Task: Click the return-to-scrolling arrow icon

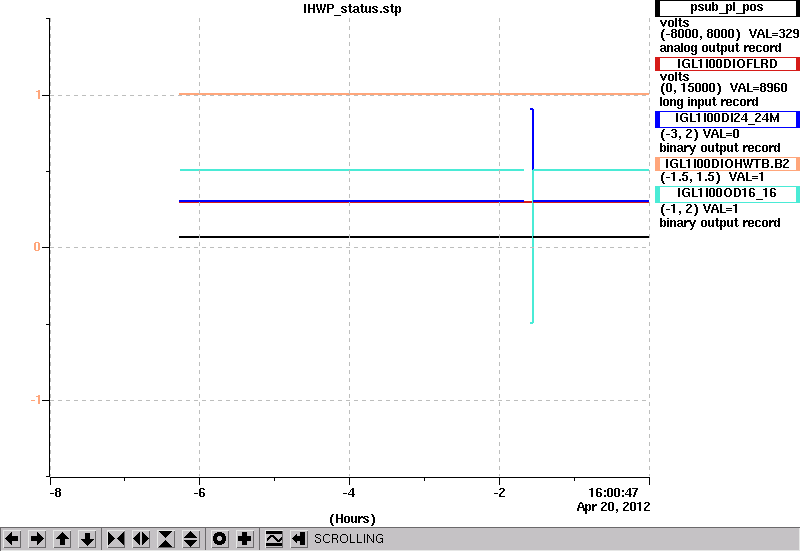Action: 299,539
